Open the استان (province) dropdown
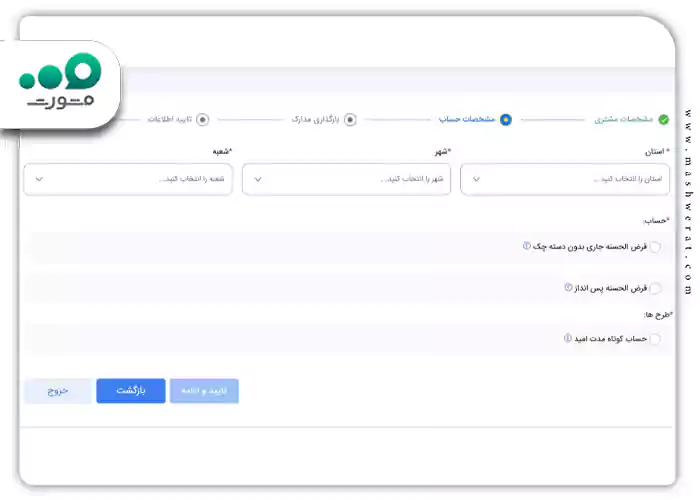This screenshot has height=500, width=700. 565,179
